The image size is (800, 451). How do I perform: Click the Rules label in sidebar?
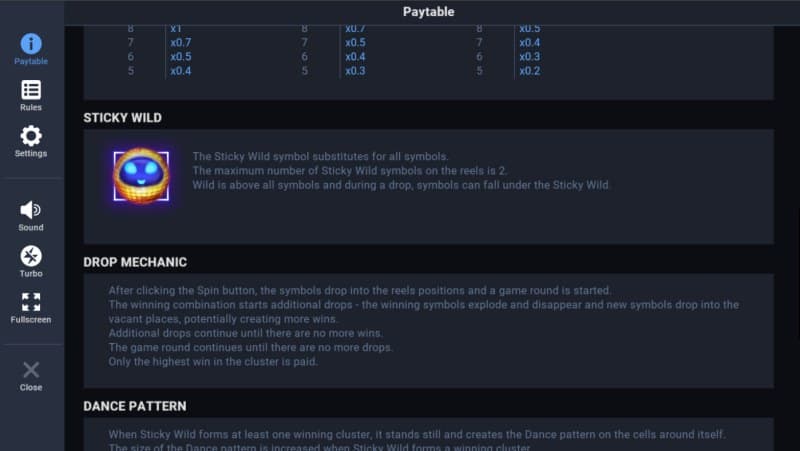pyautogui.click(x=31, y=107)
